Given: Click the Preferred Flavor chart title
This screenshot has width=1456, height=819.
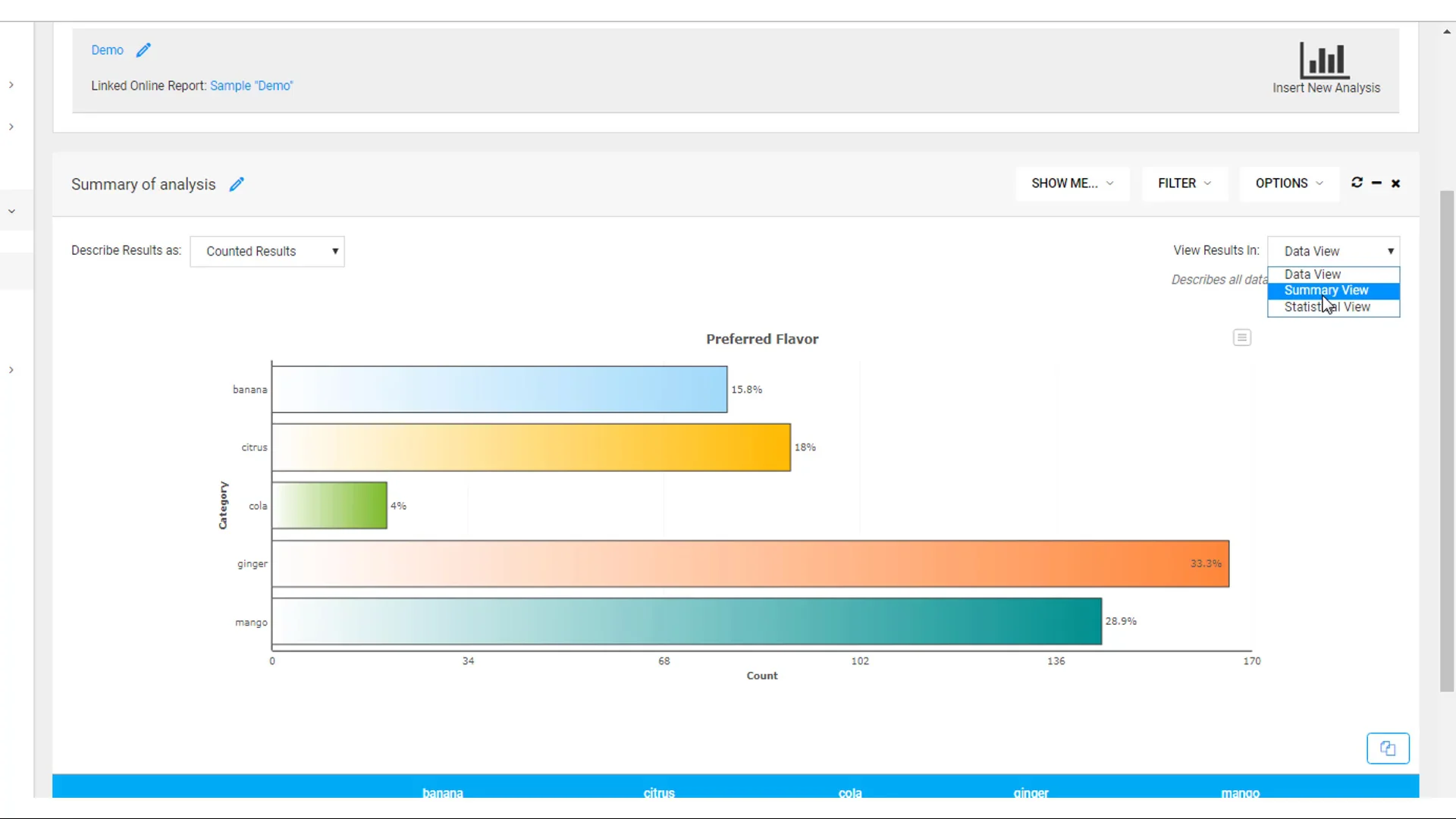Looking at the screenshot, I should tap(762, 339).
